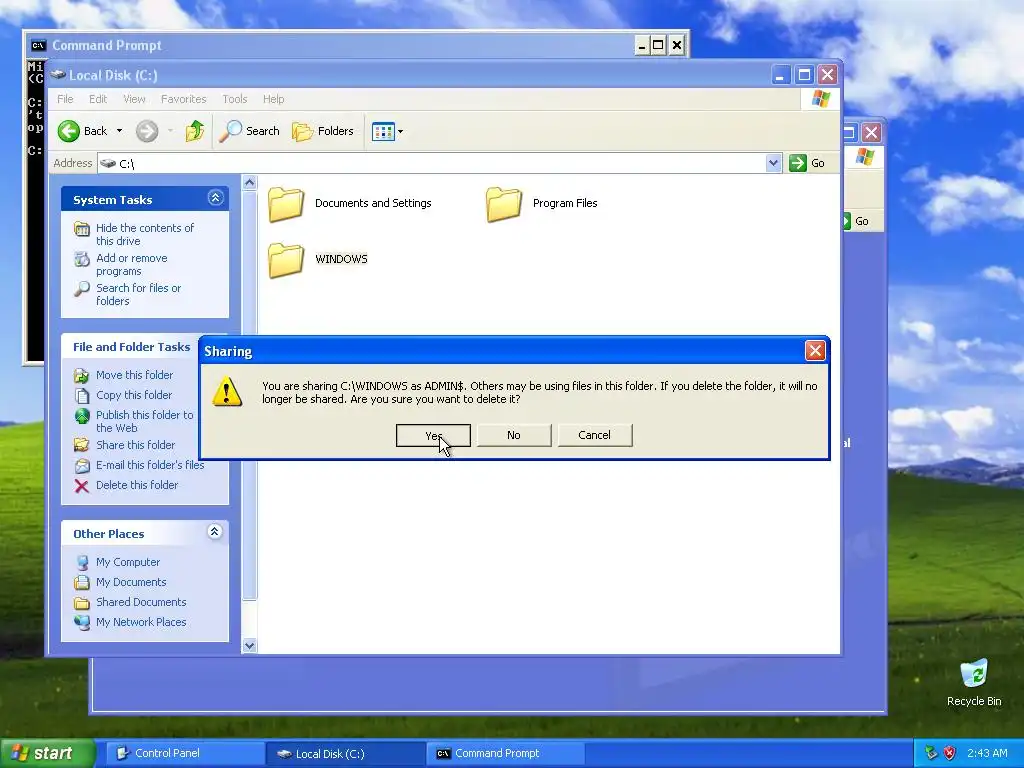Click the task pane vertical scrollbar thumb
Image resolution: width=1024 pixels, height=768 pixels.
tap(249, 395)
